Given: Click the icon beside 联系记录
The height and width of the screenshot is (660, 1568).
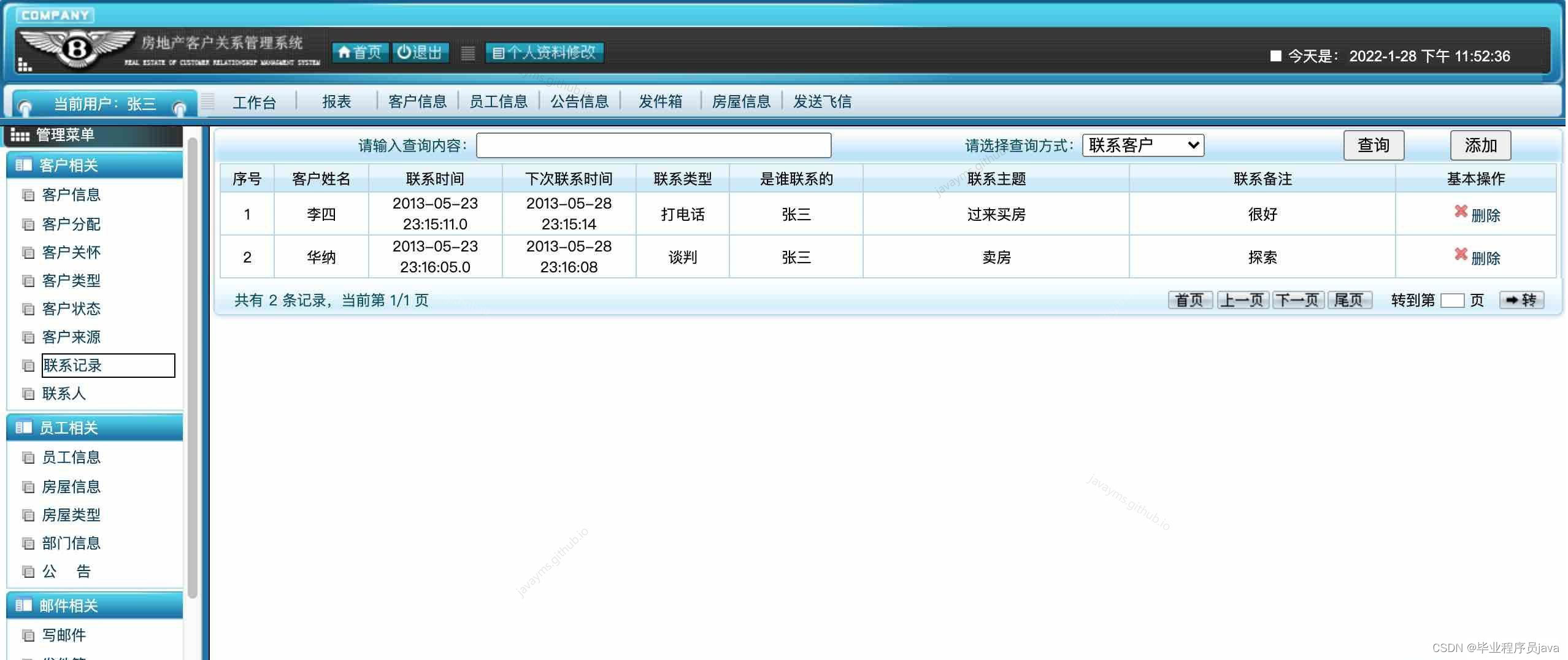Looking at the screenshot, I should (x=28, y=366).
